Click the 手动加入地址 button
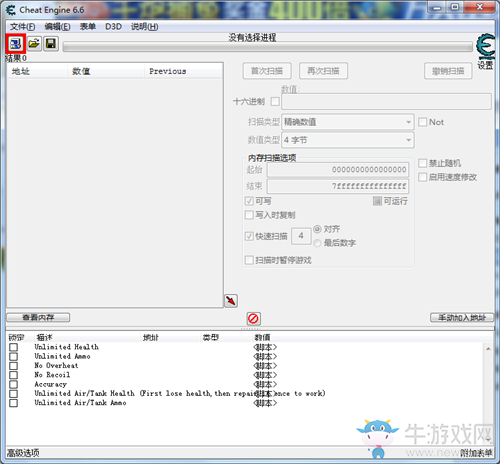Viewport: 500px width, 464px height. point(462,317)
